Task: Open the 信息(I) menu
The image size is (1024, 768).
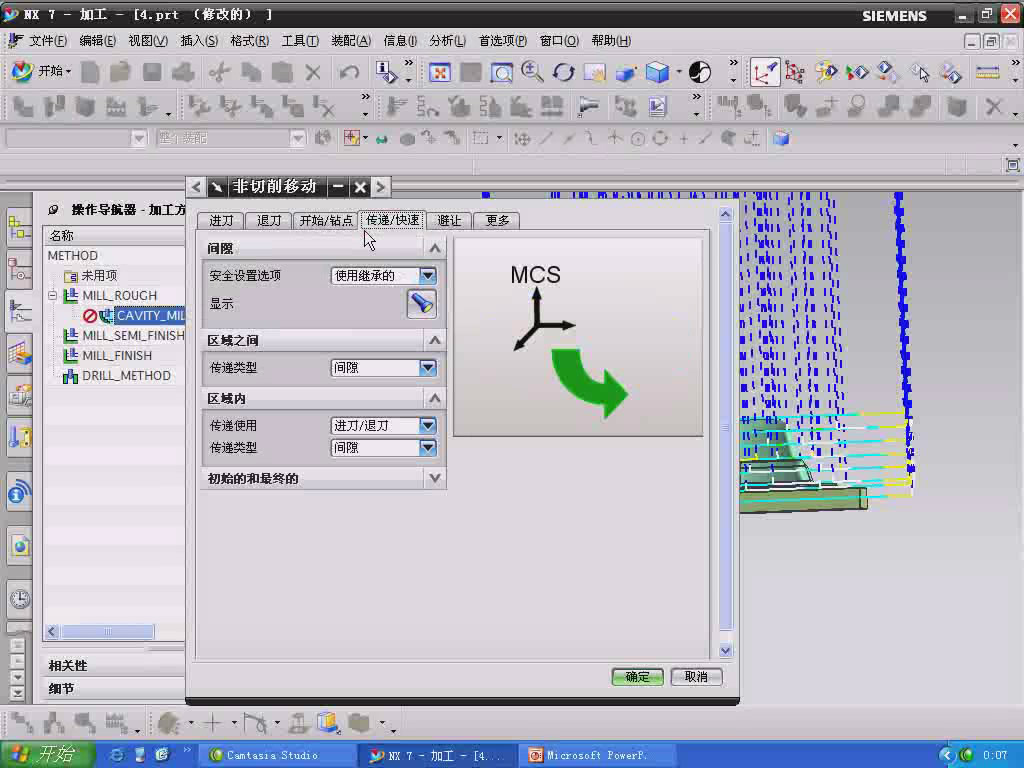Action: 400,40
